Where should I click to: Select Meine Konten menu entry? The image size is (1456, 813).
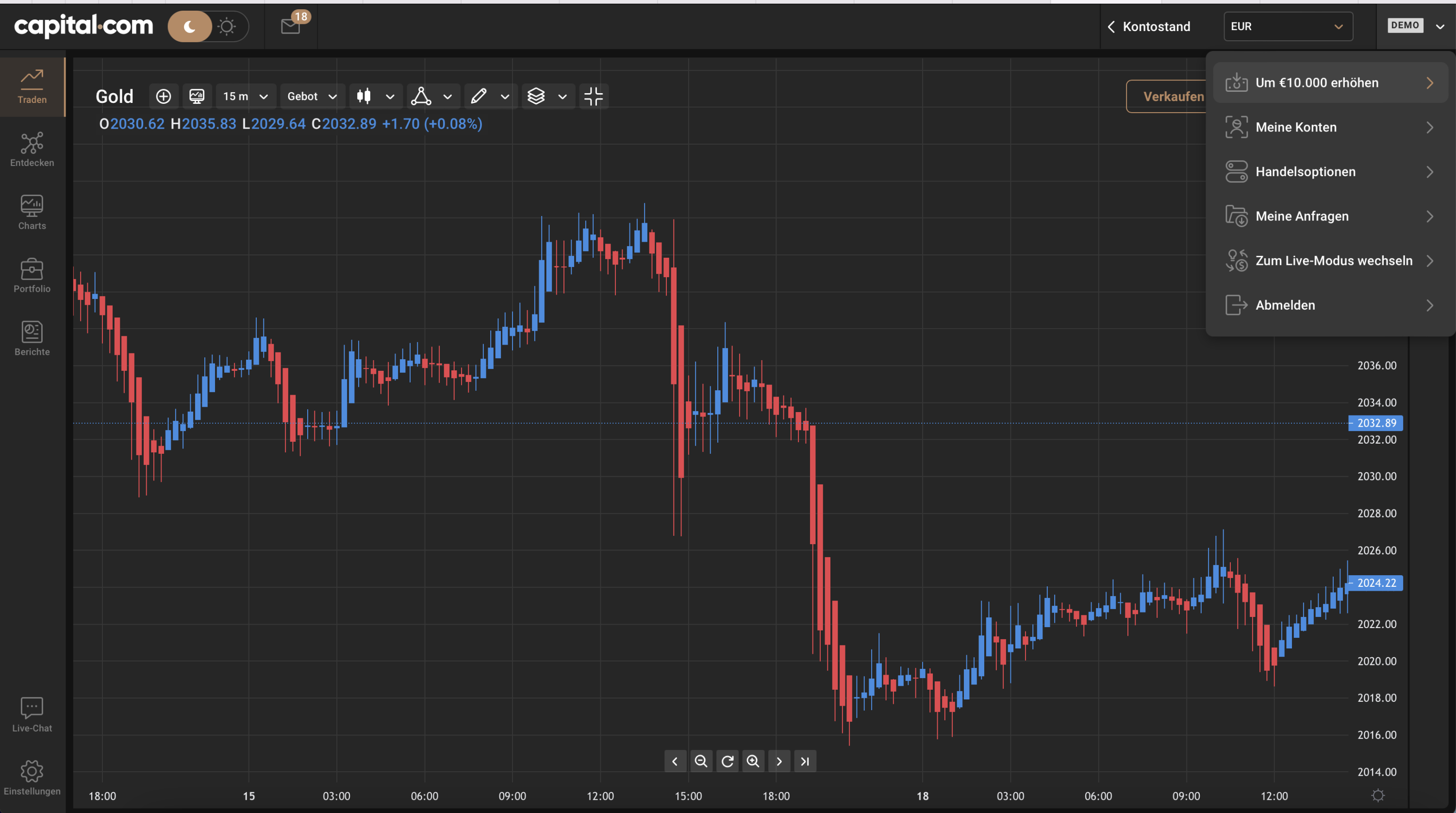click(x=1330, y=127)
